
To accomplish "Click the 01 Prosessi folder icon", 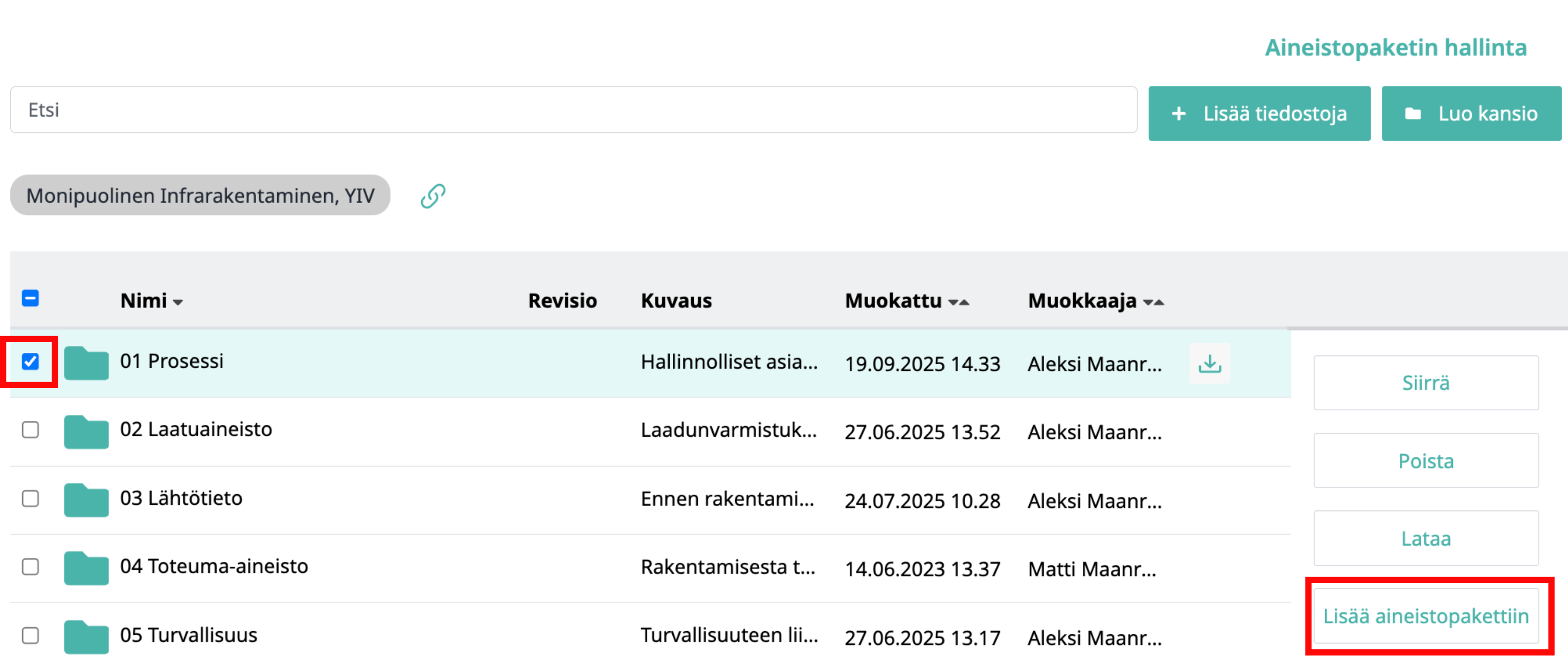I will coord(86,363).
